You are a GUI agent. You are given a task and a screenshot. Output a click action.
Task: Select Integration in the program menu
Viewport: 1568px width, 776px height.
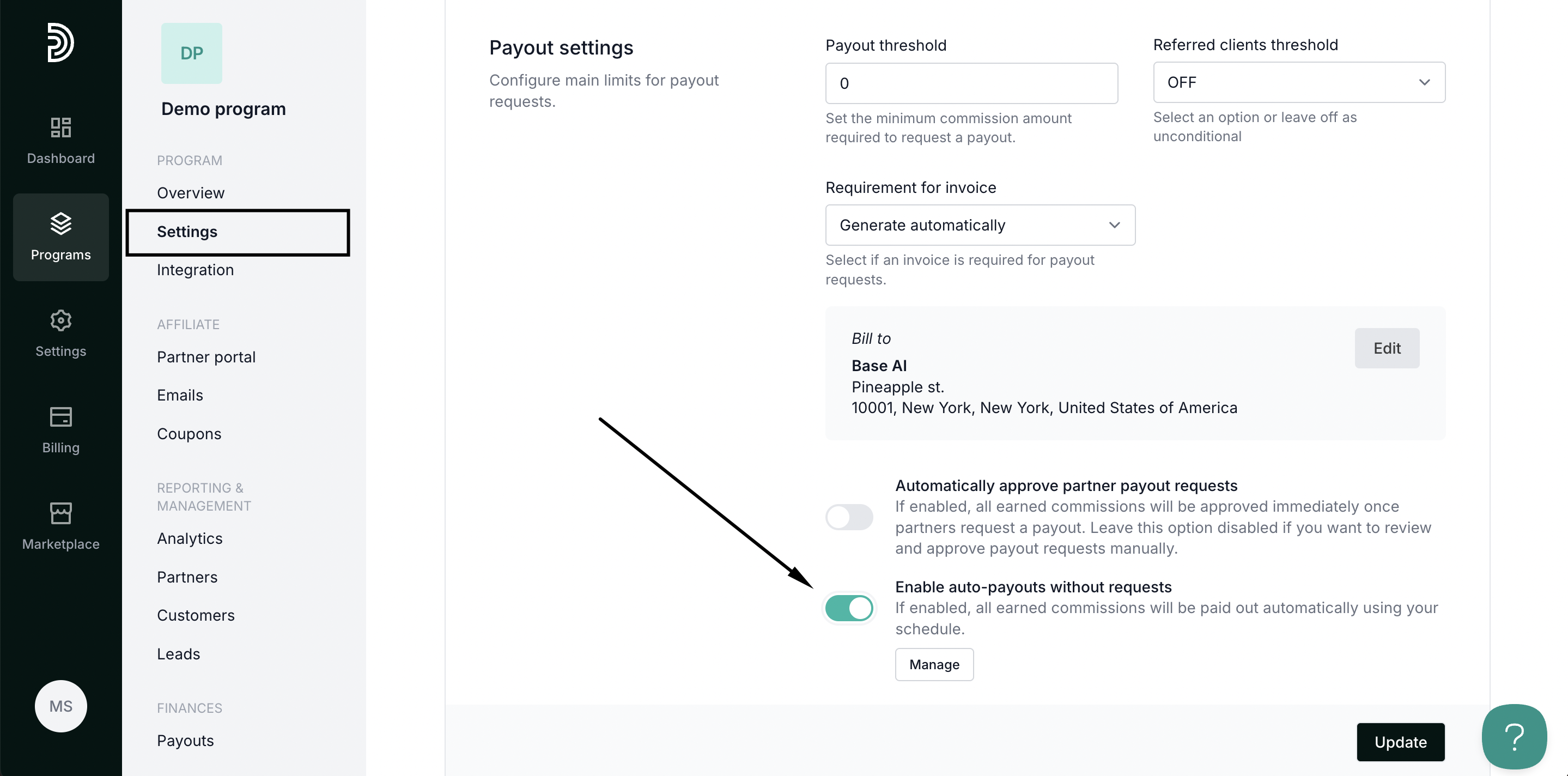point(195,270)
